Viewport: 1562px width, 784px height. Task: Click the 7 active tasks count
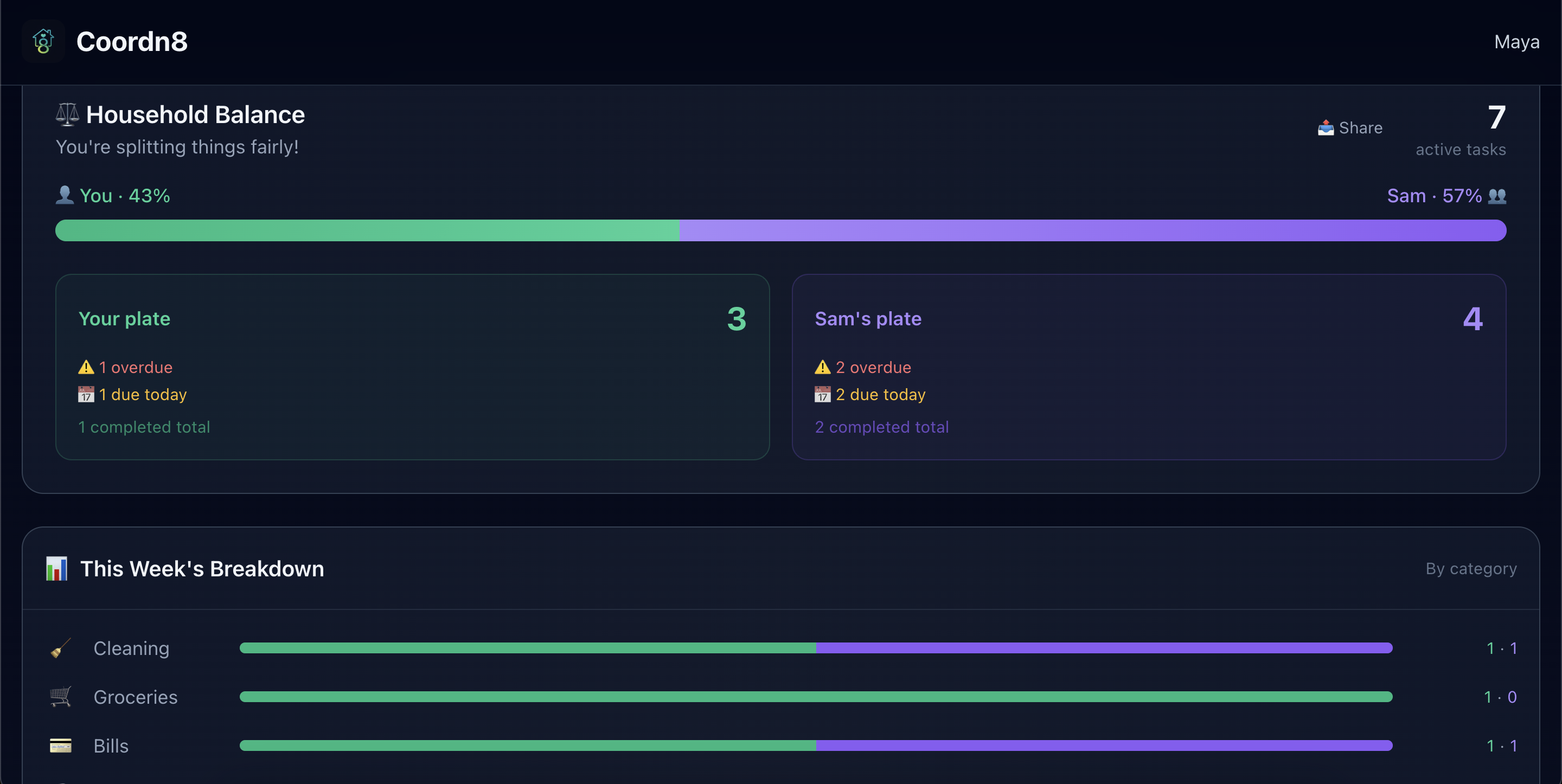pos(1496,117)
